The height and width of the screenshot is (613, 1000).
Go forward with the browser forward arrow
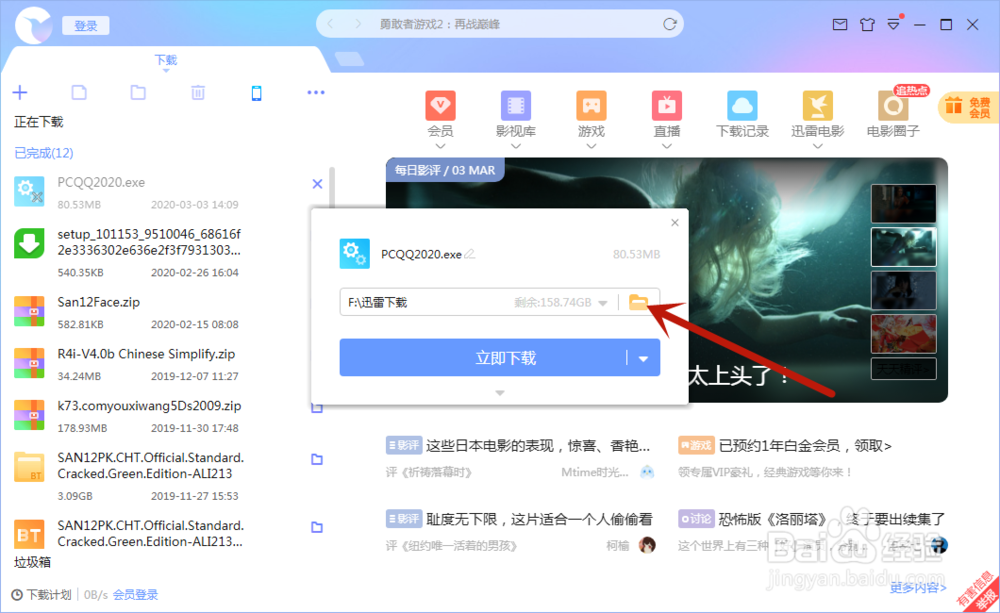coord(358,24)
